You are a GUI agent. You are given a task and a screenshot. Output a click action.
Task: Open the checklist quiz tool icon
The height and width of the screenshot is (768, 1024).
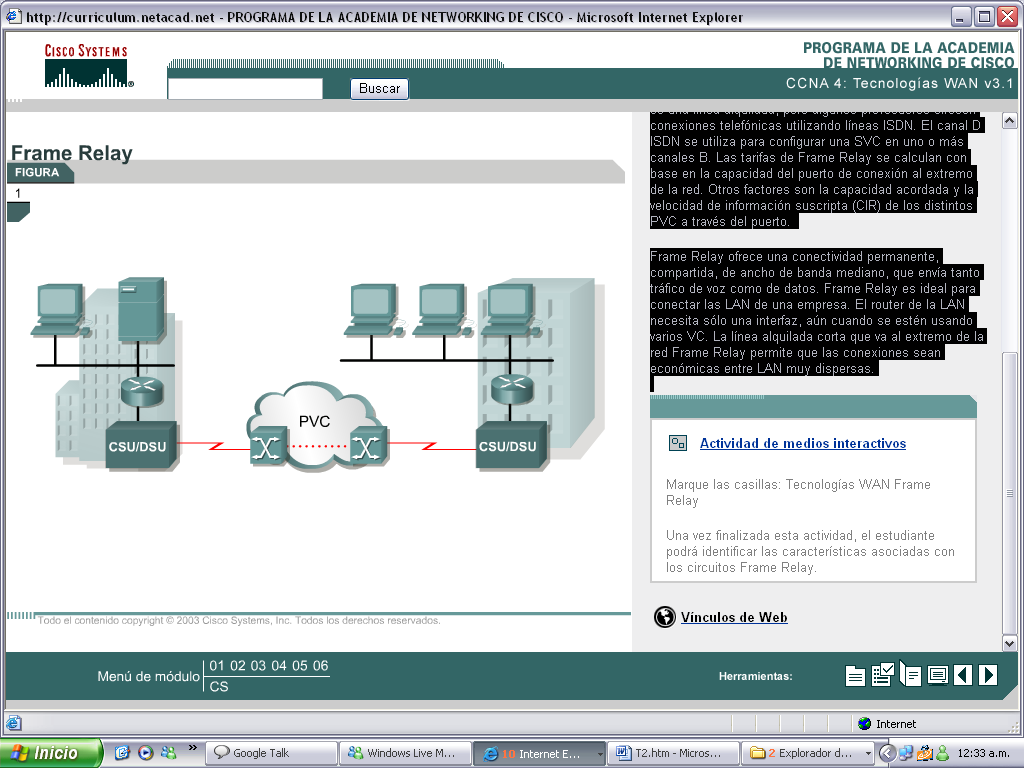pos(882,675)
